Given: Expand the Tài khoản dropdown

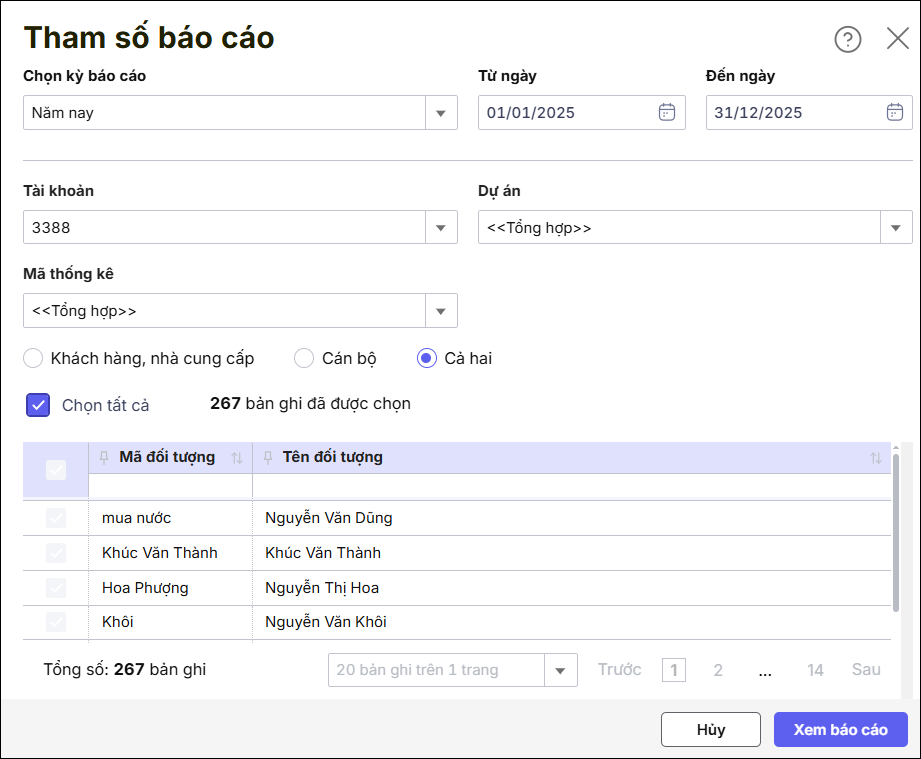Looking at the screenshot, I should (440, 228).
